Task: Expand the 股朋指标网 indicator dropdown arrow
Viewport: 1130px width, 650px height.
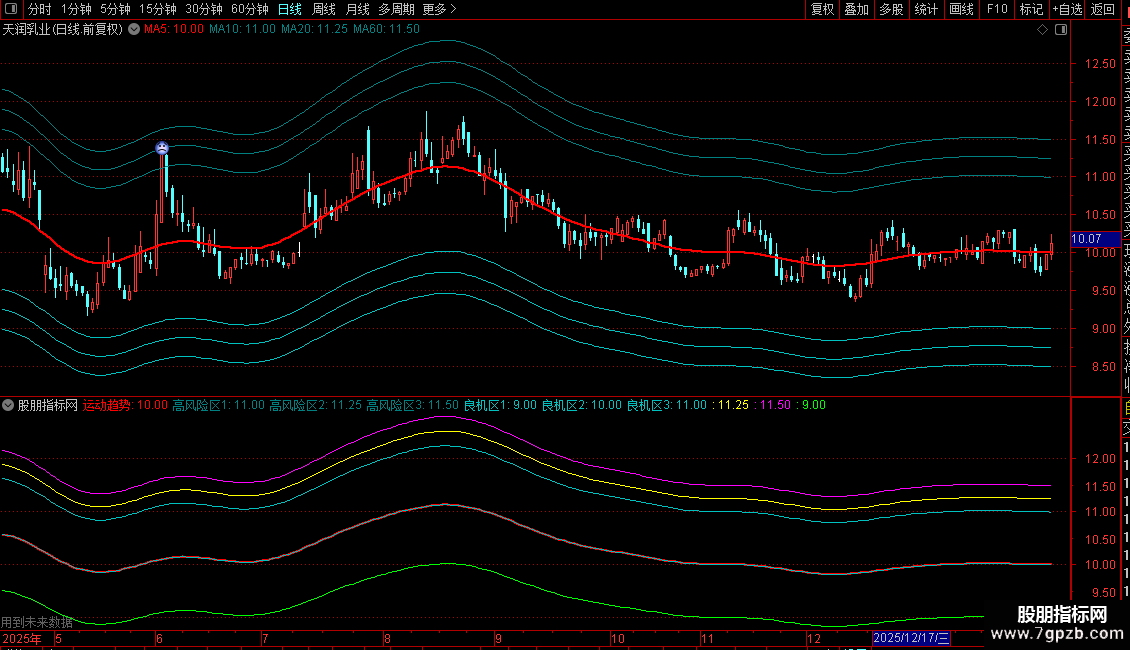Action: tap(9, 406)
